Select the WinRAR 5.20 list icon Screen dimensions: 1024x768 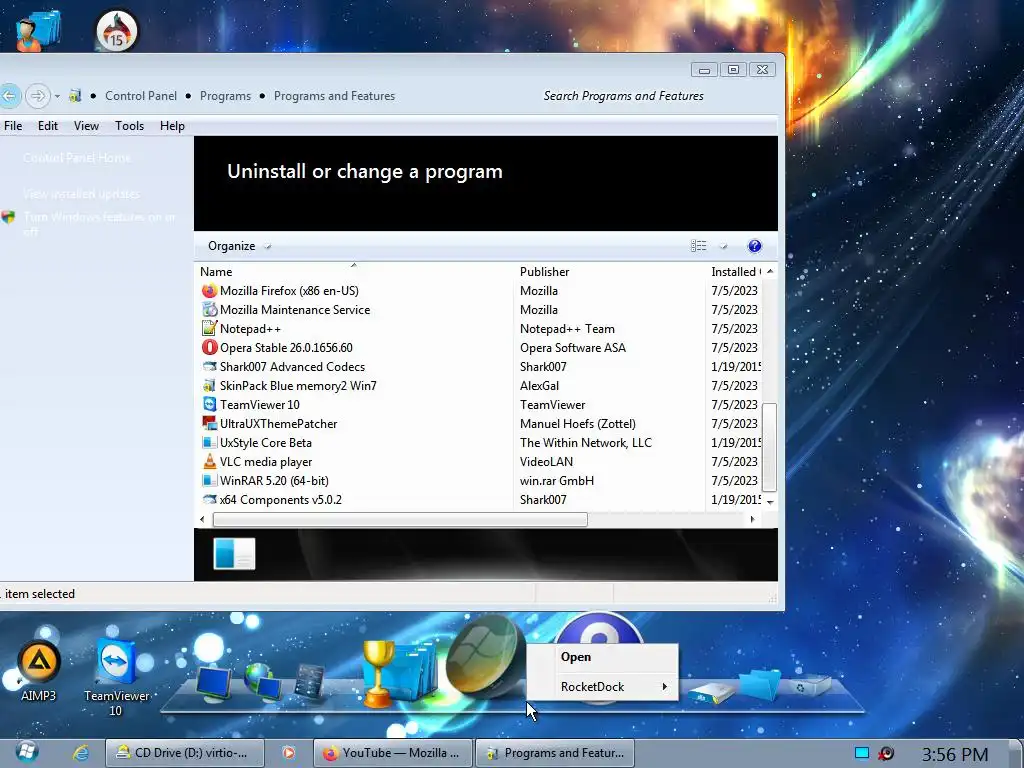pyautogui.click(x=209, y=480)
